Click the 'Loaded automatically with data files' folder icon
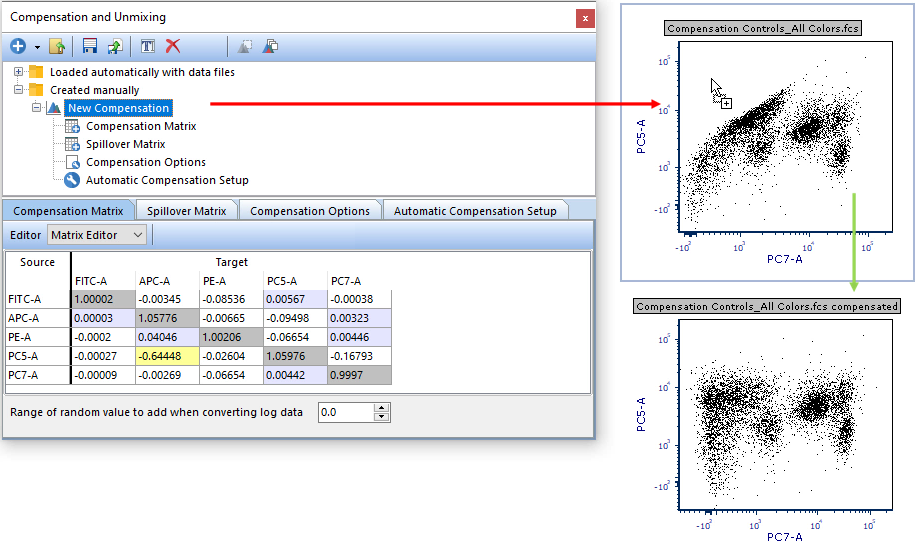 tap(36, 71)
